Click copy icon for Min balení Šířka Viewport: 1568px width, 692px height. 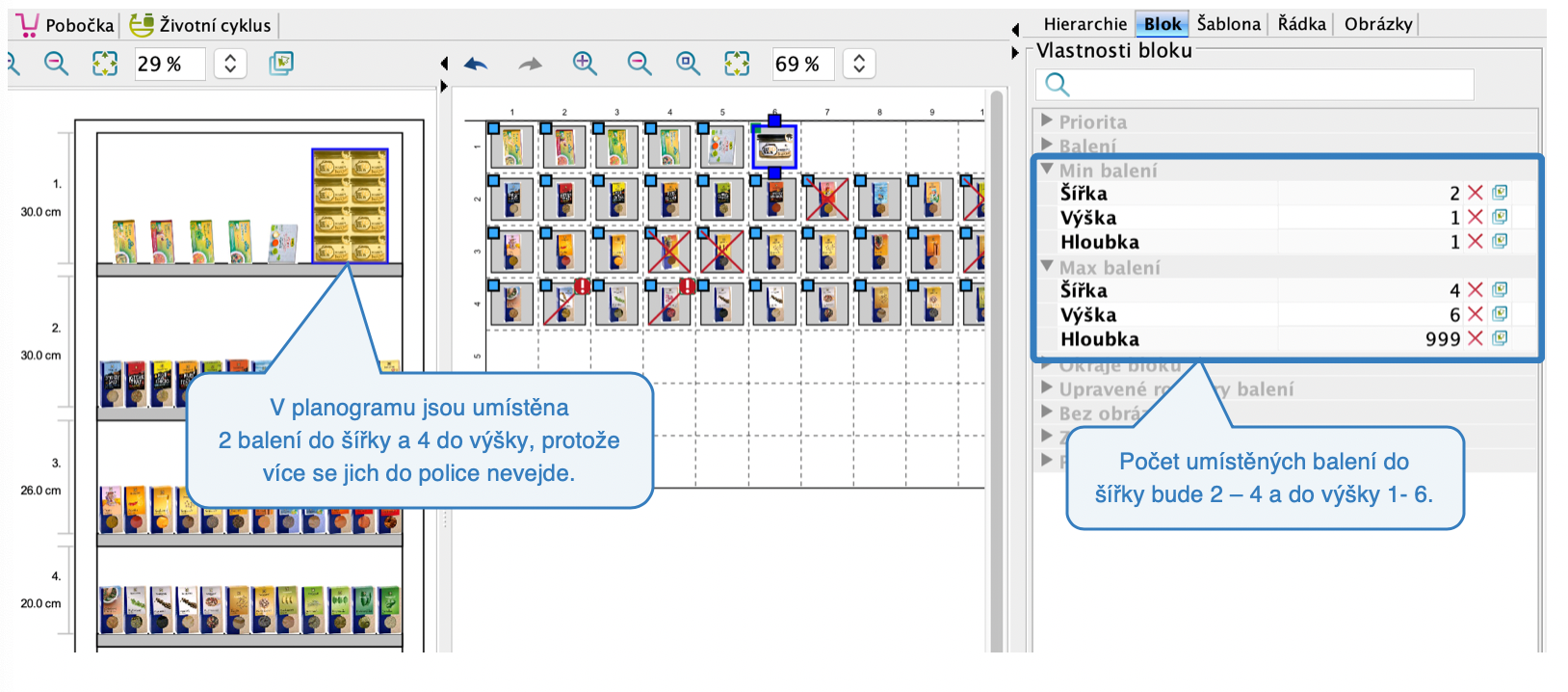(x=1500, y=193)
